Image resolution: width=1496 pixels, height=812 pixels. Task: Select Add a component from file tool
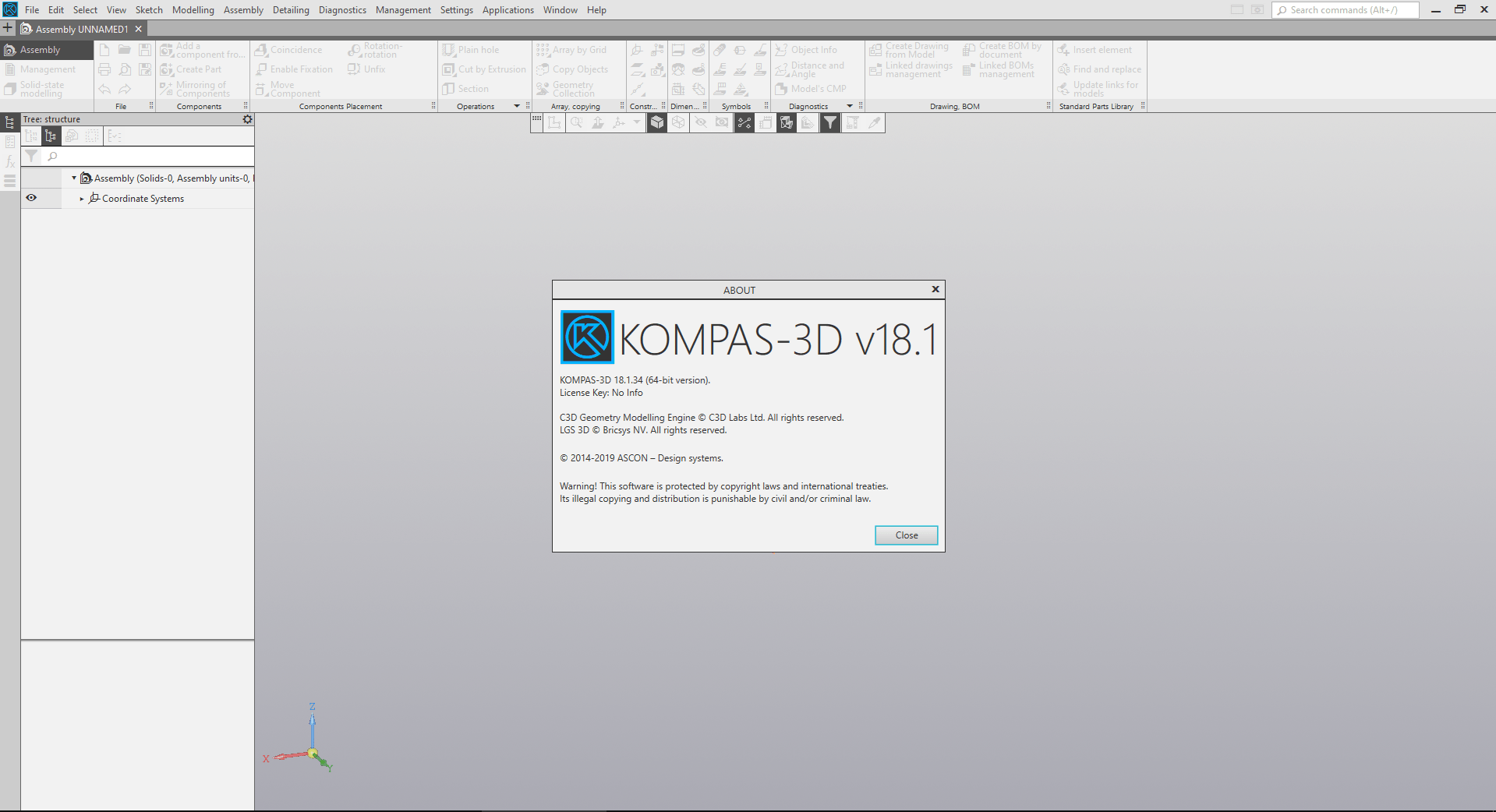[203, 50]
